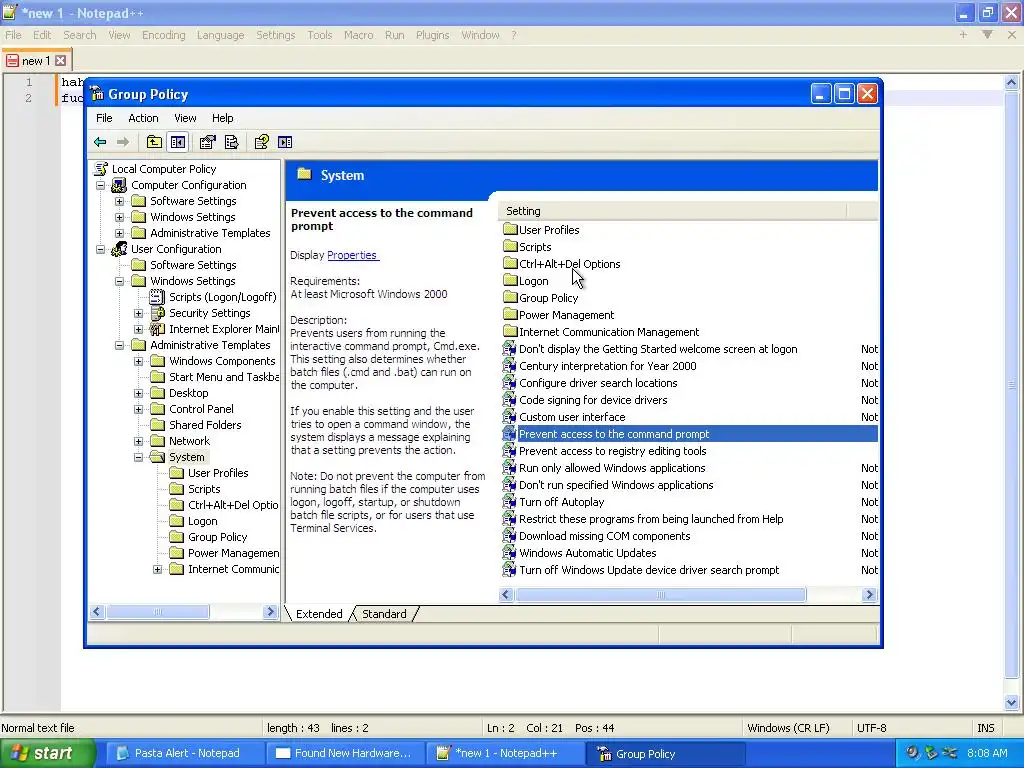Open the Group Policy Help menu
1024x768 pixels.
point(222,118)
